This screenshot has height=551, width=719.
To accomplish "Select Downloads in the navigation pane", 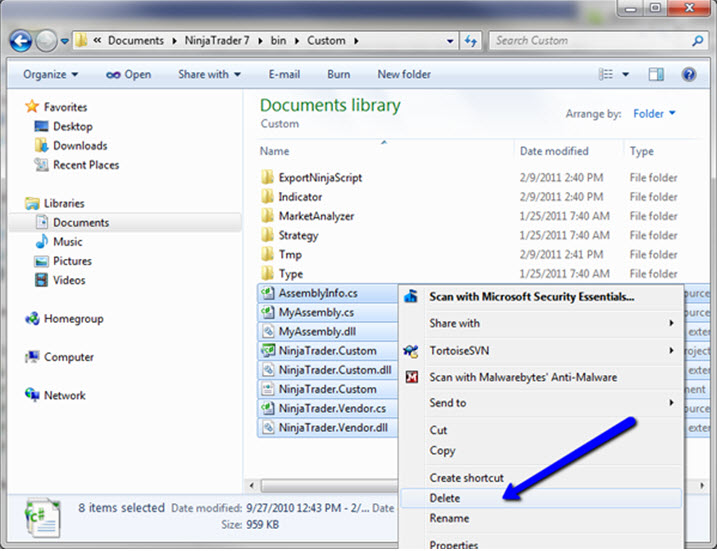I will coord(80,146).
